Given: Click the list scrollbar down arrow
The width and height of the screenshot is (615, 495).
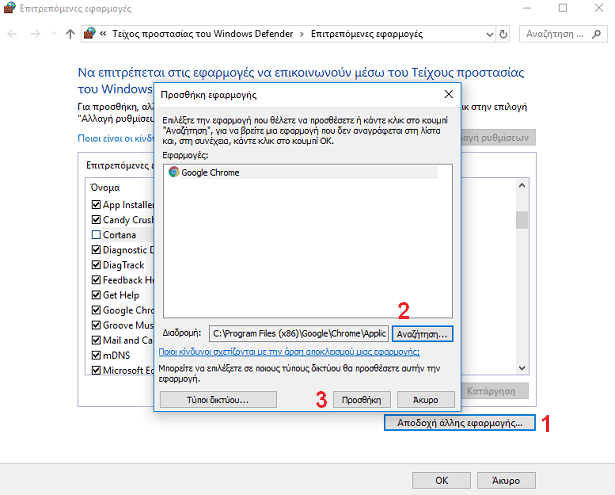Looking at the screenshot, I should coord(522,368).
